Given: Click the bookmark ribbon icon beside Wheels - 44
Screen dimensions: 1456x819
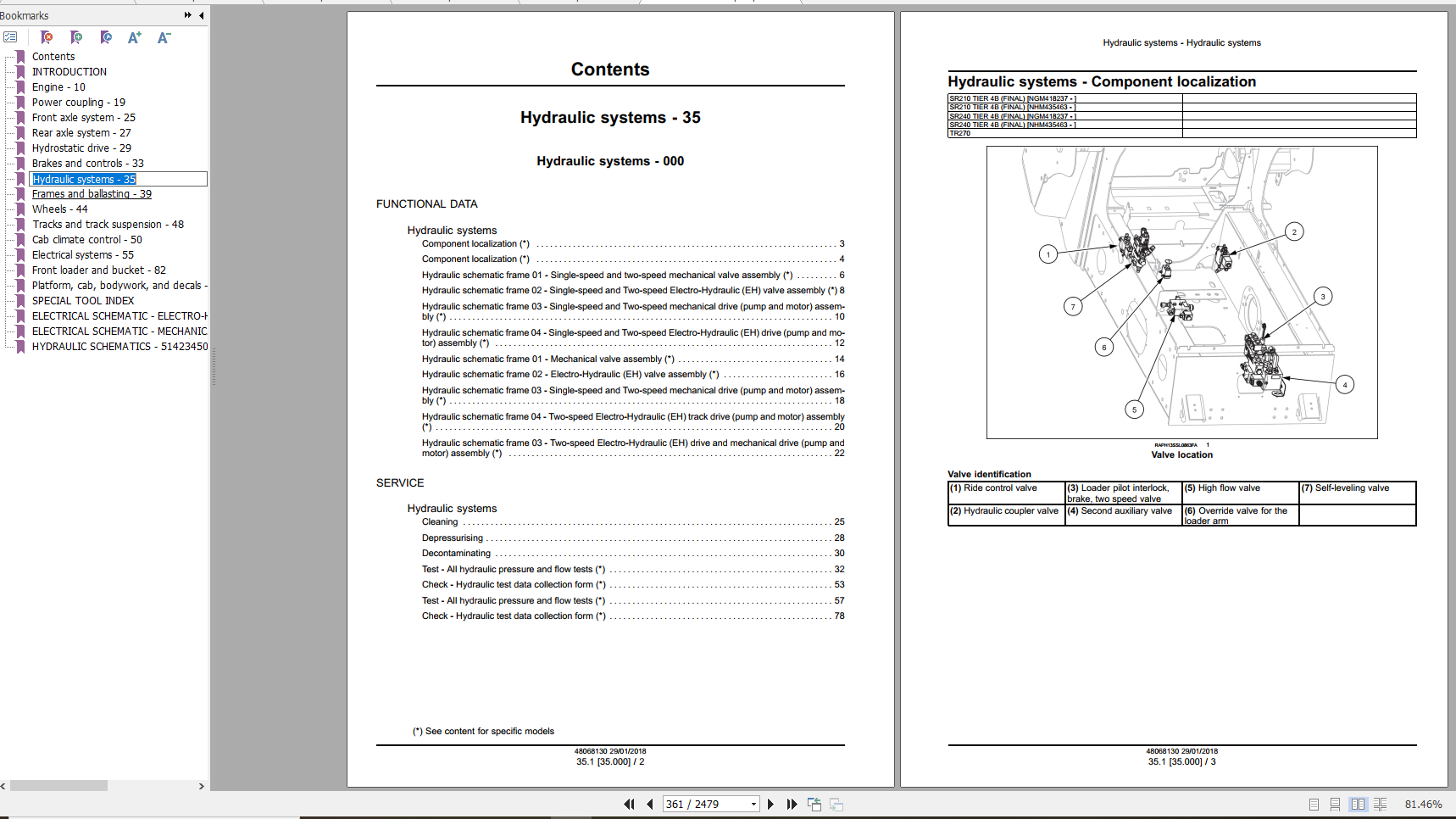Looking at the screenshot, I should [21, 209].
